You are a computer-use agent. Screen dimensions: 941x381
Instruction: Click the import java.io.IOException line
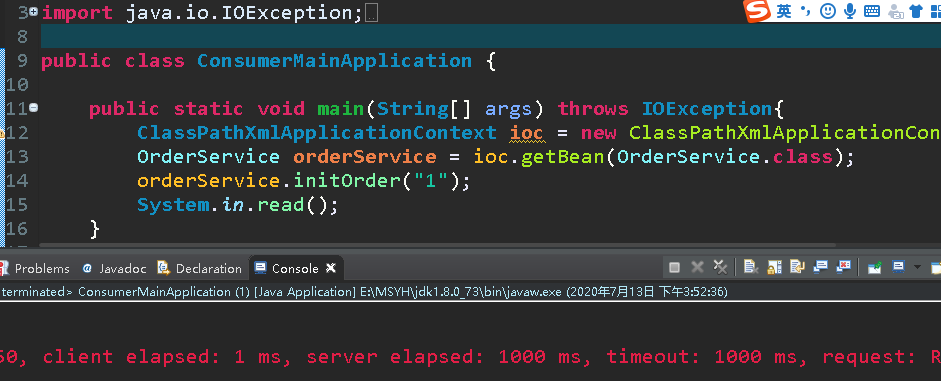203,13
